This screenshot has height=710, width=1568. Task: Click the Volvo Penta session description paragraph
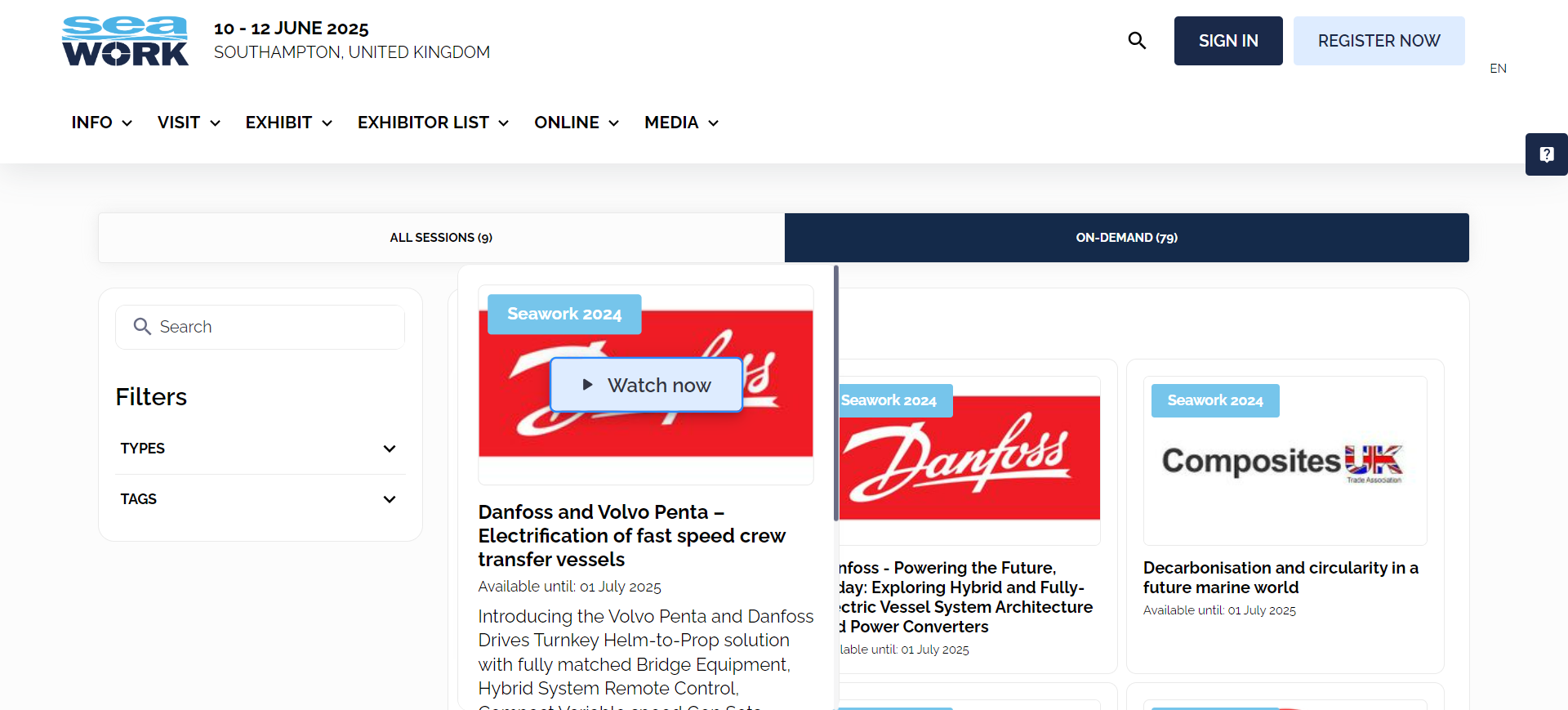tap(646, 658)
